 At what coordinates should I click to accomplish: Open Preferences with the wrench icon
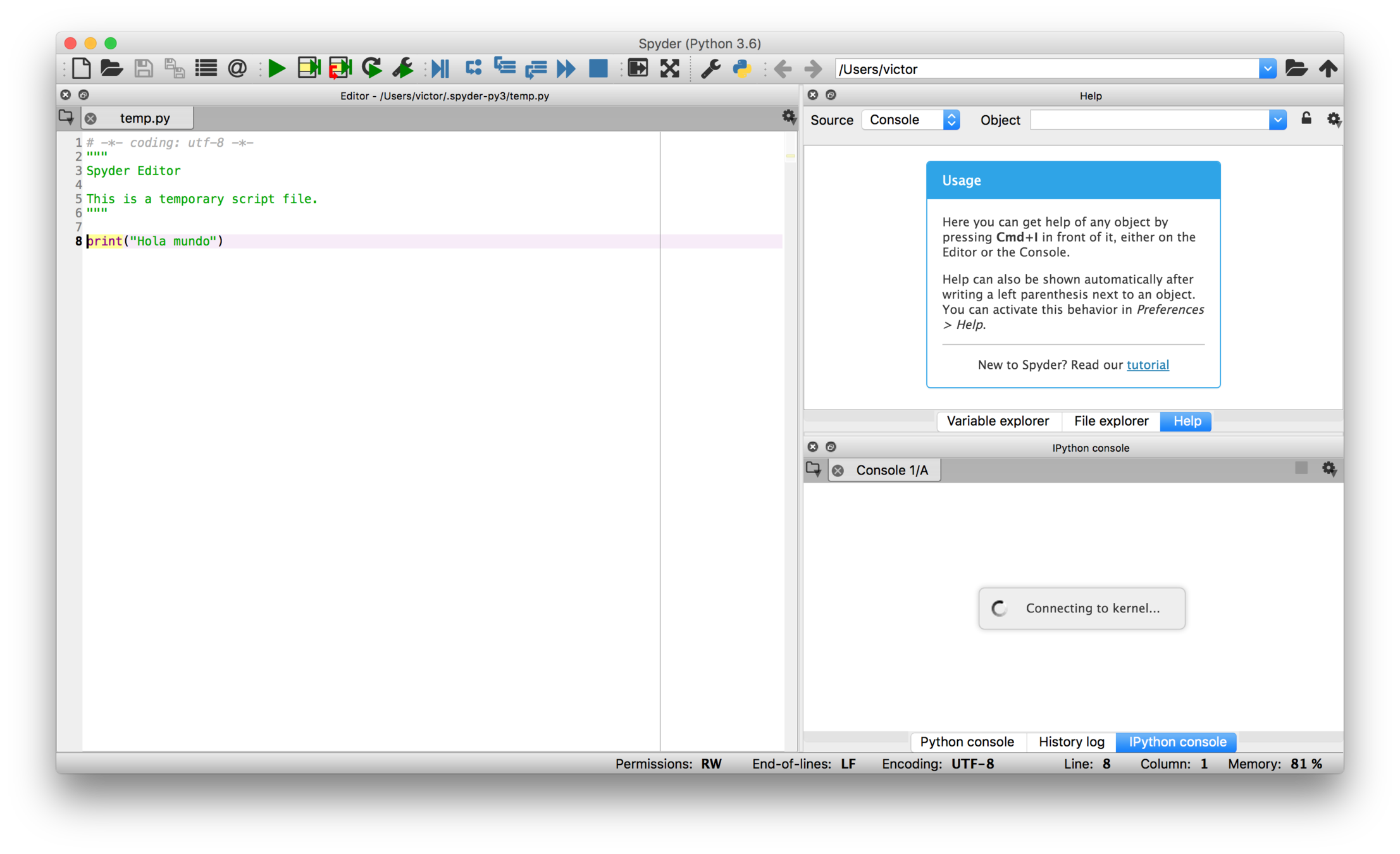(710, 68)
